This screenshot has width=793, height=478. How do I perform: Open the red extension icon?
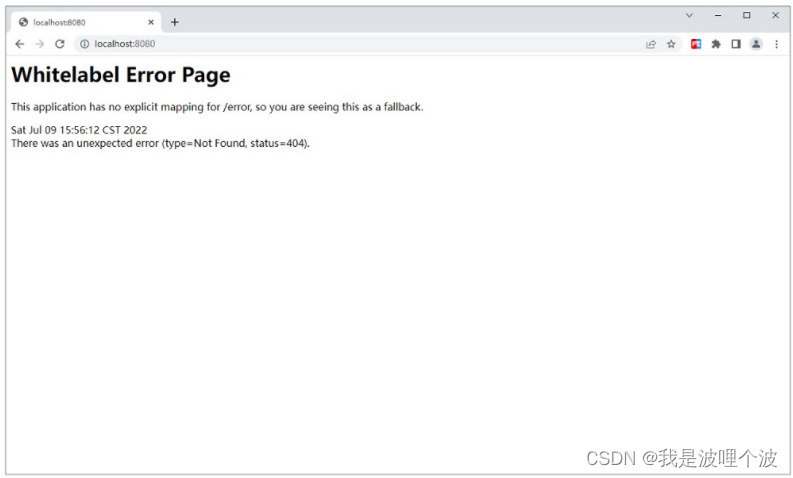pyautogui.click(x=696, y=44)
